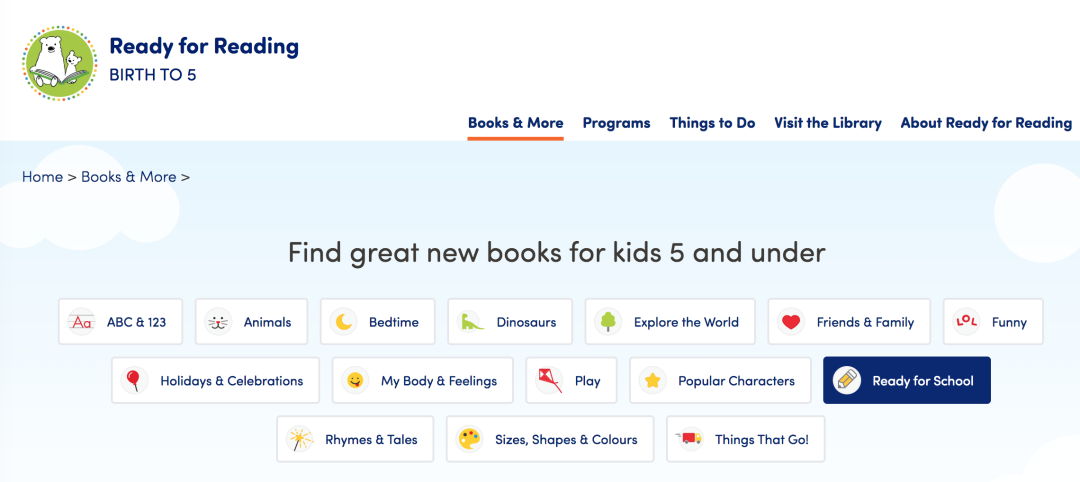
Task: Click the Ready for Reading bear logo
Action: click(60, 64)
